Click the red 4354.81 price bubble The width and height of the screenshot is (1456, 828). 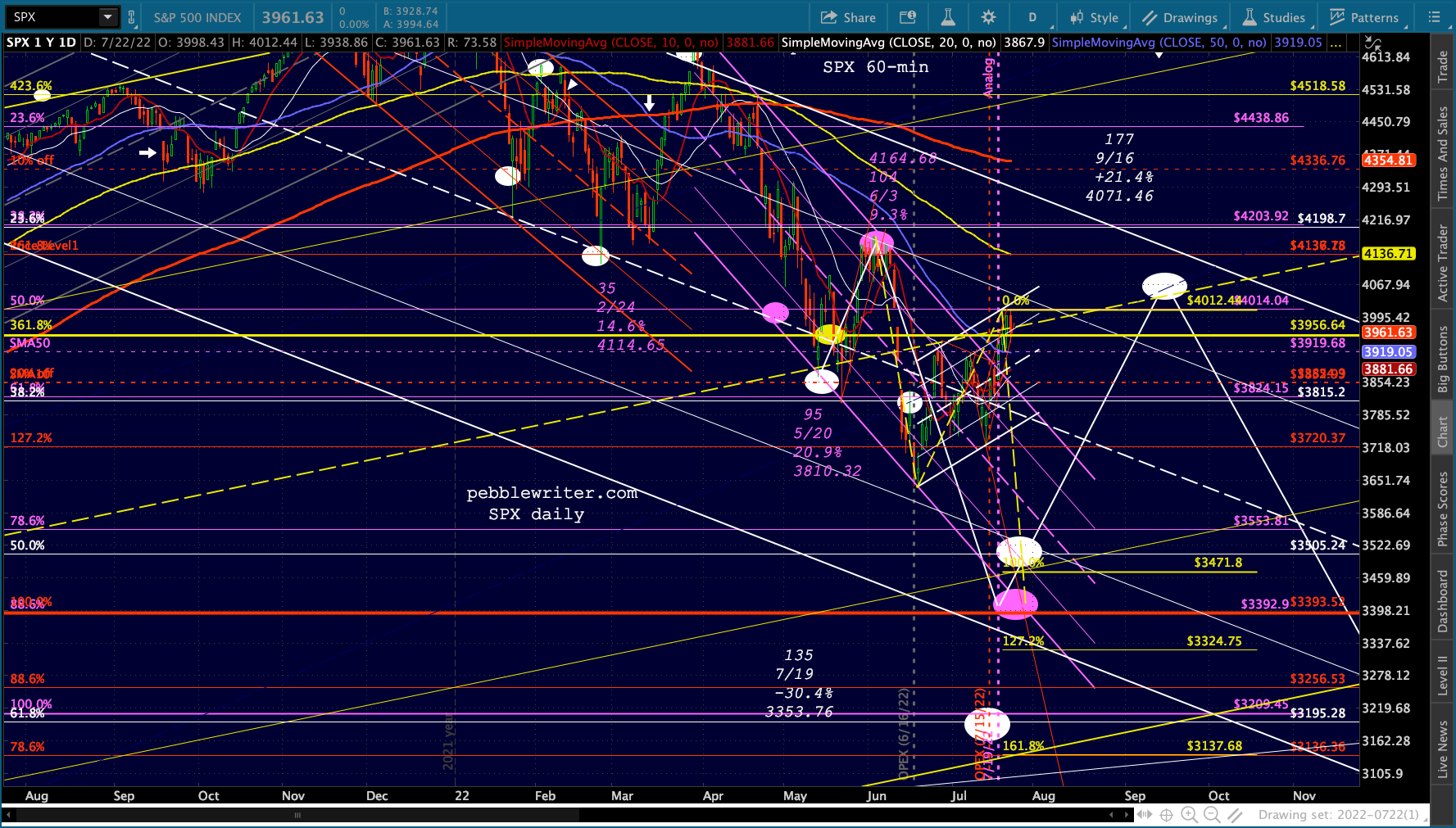coord(1388,161)
